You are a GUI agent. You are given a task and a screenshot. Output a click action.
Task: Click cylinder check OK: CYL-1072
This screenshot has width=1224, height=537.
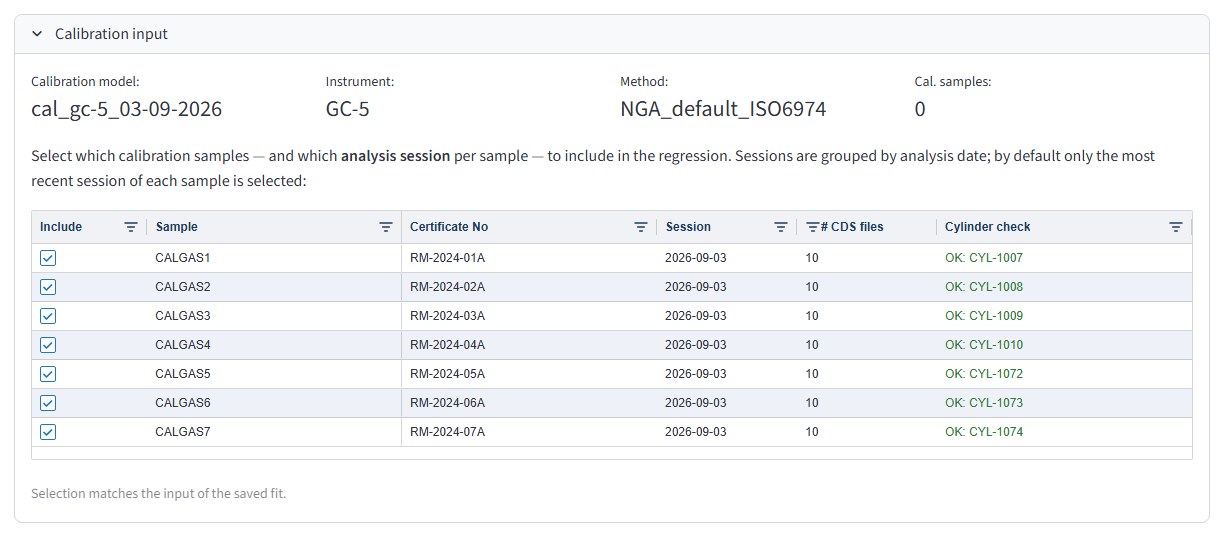click(984, 374)
